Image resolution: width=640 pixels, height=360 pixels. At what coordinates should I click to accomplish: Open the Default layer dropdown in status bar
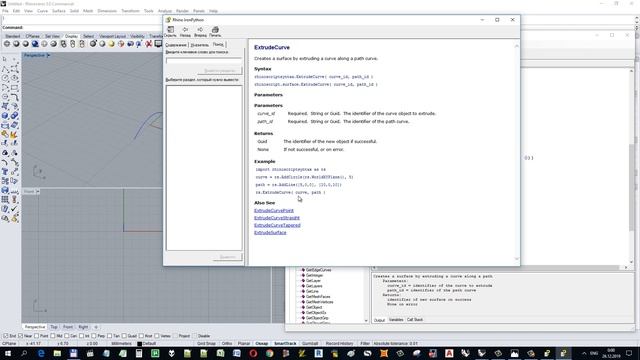pos(149,344)
